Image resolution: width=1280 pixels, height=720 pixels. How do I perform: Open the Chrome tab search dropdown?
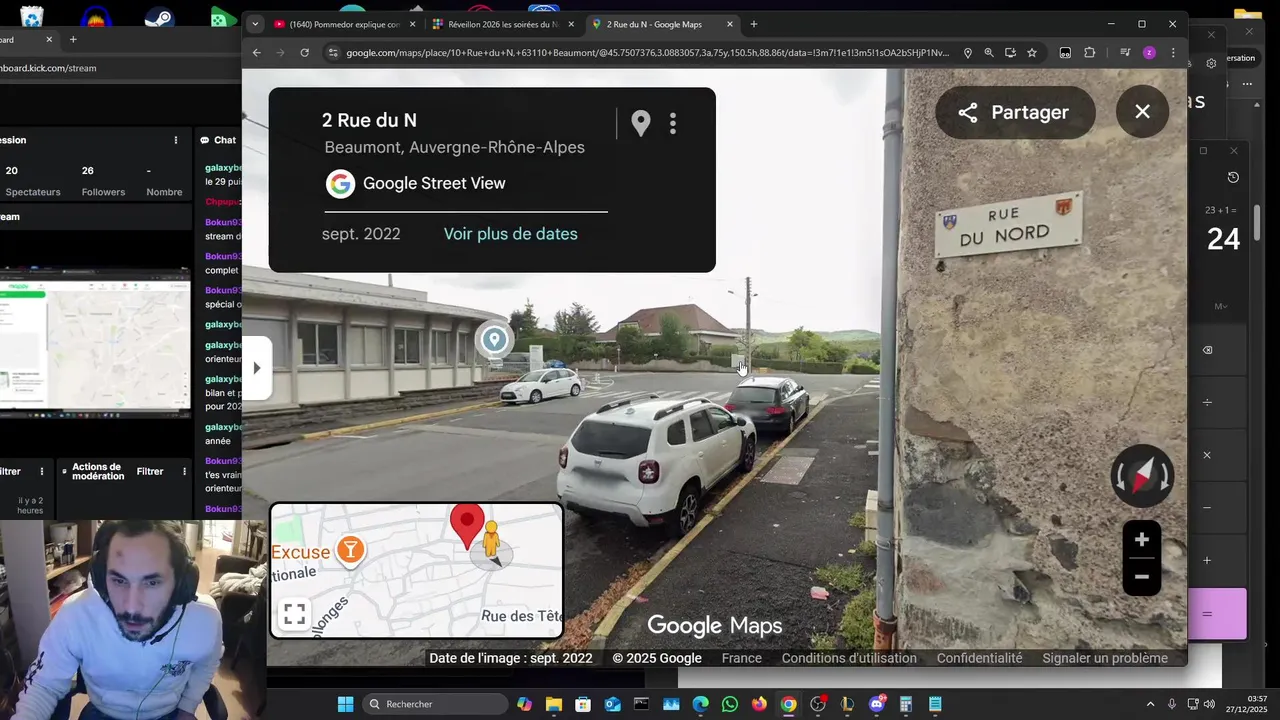coord(255,24)
